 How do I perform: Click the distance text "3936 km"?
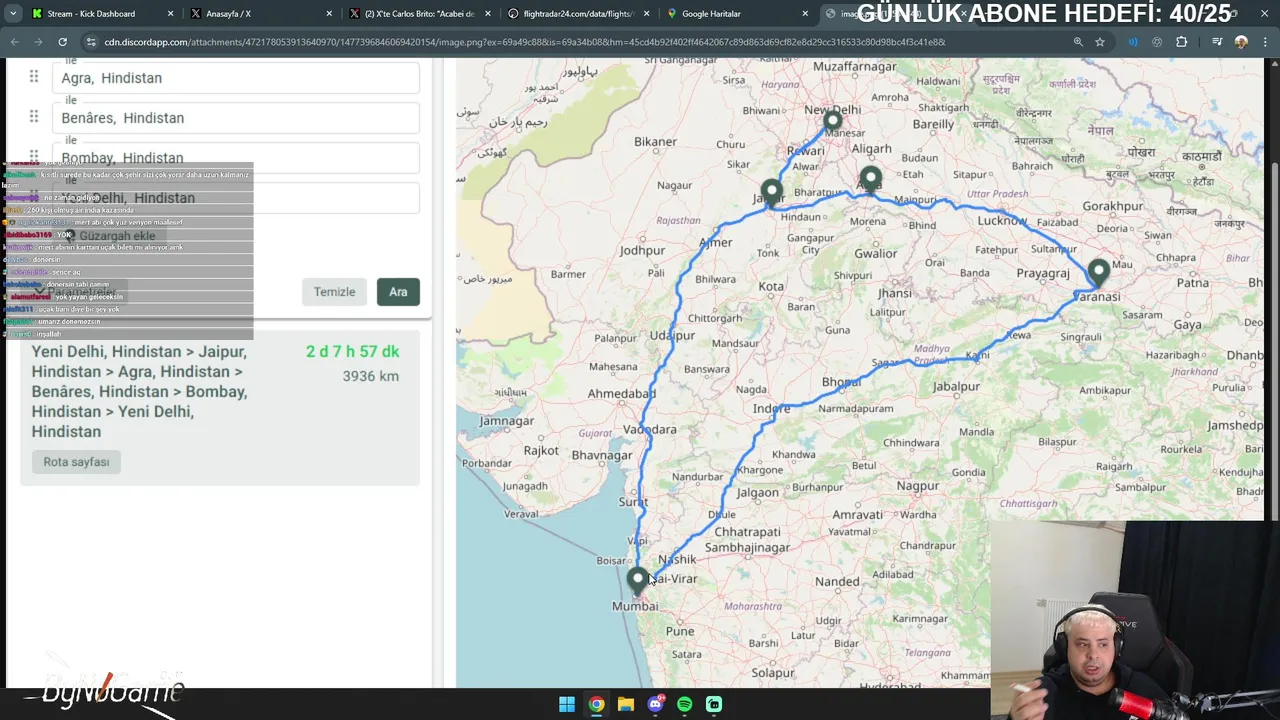pos(370,376)
